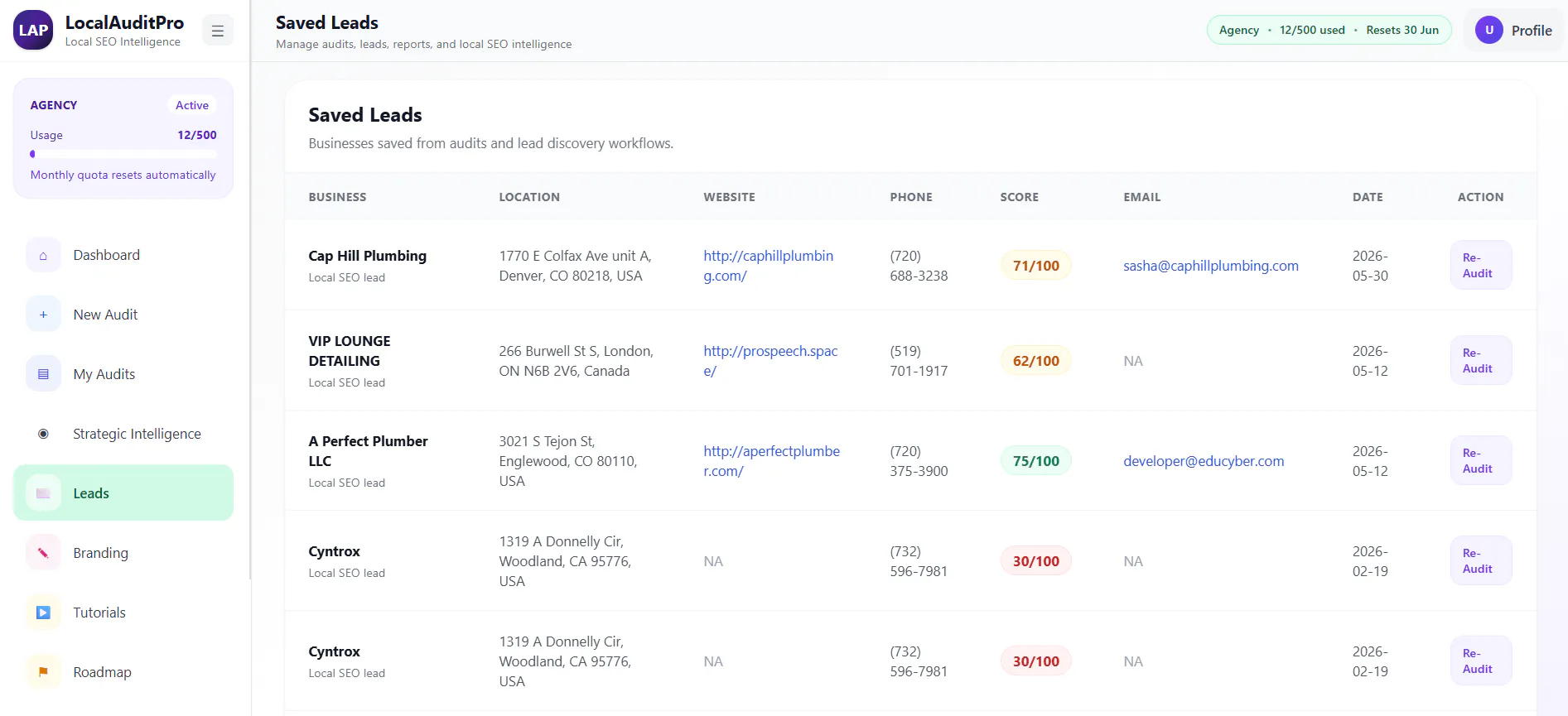Click the 62/100 score badge

point(1035,361)
